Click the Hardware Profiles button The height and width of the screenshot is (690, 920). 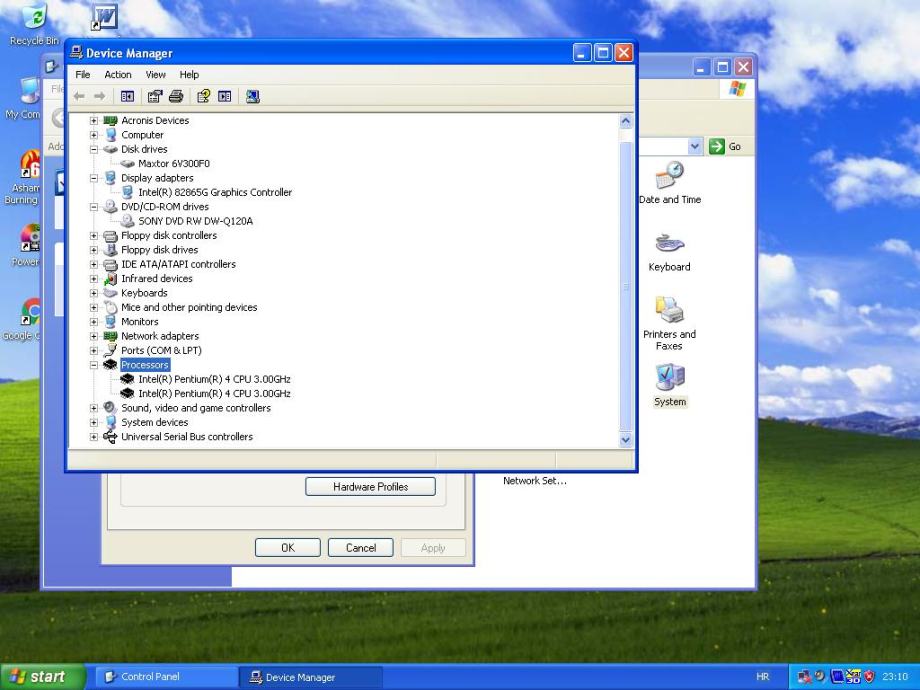(x=370, y=487)
